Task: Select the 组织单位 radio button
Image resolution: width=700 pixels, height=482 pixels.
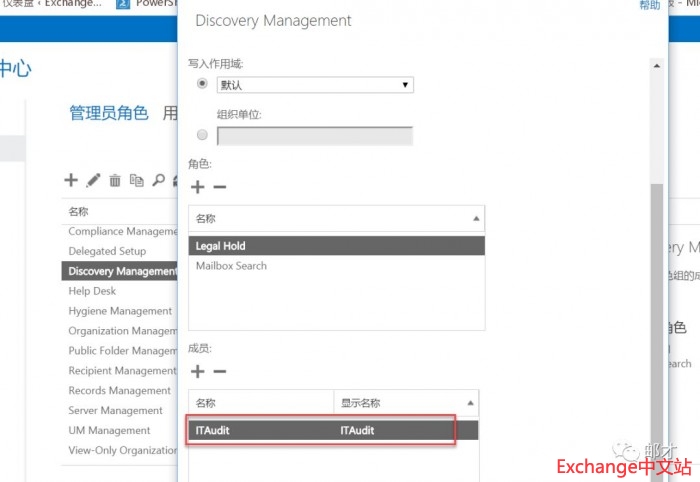Action: click(x=203, y=135)
